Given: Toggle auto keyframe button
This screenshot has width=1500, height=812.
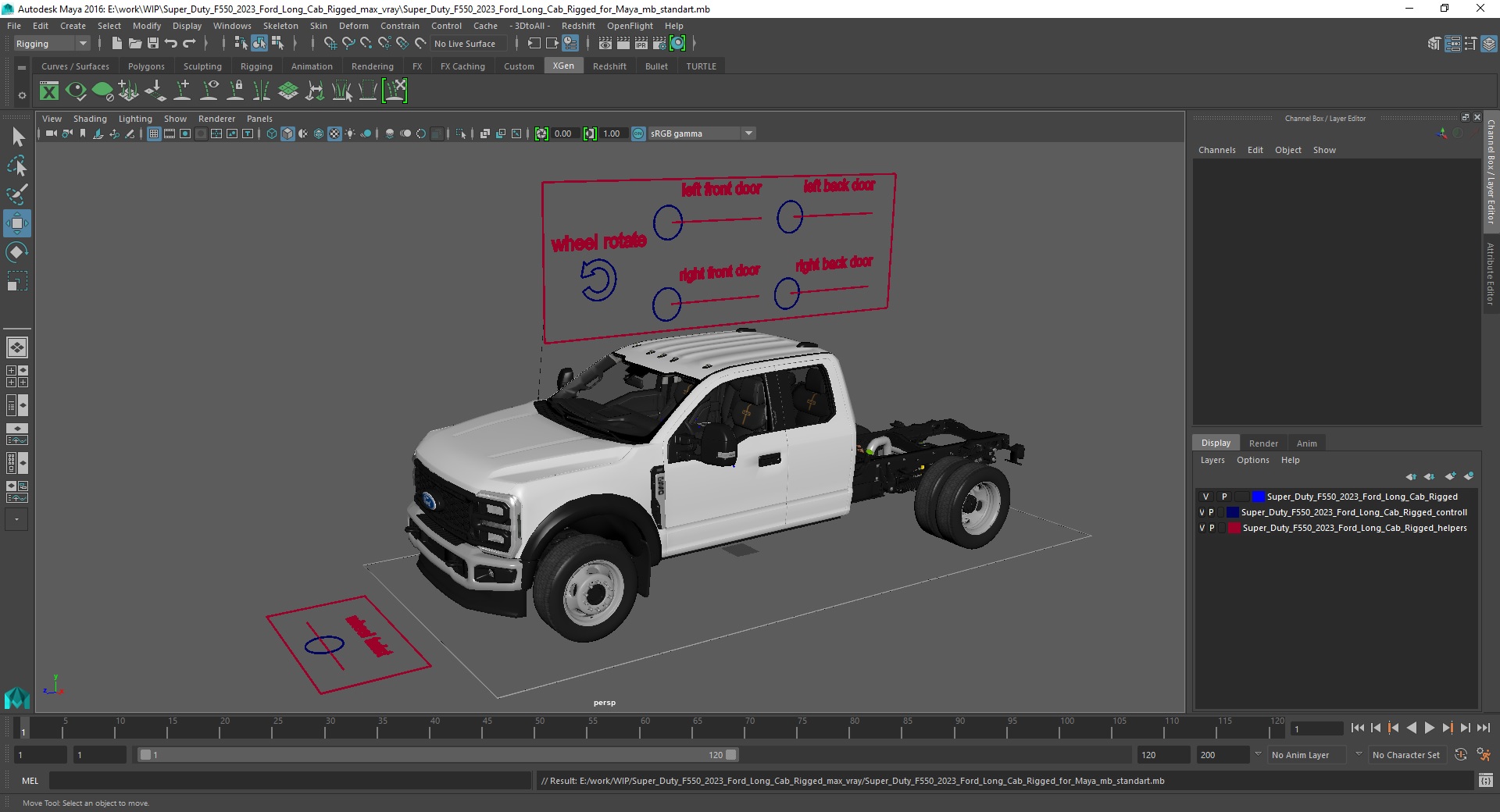Looking at the screenshot, I should [1461, 755].
